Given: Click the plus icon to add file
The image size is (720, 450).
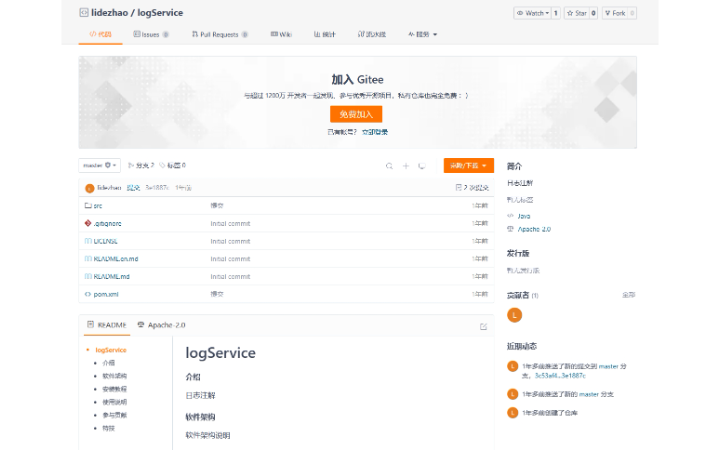Looking at the screenshot, I should [x=406, y=166].
